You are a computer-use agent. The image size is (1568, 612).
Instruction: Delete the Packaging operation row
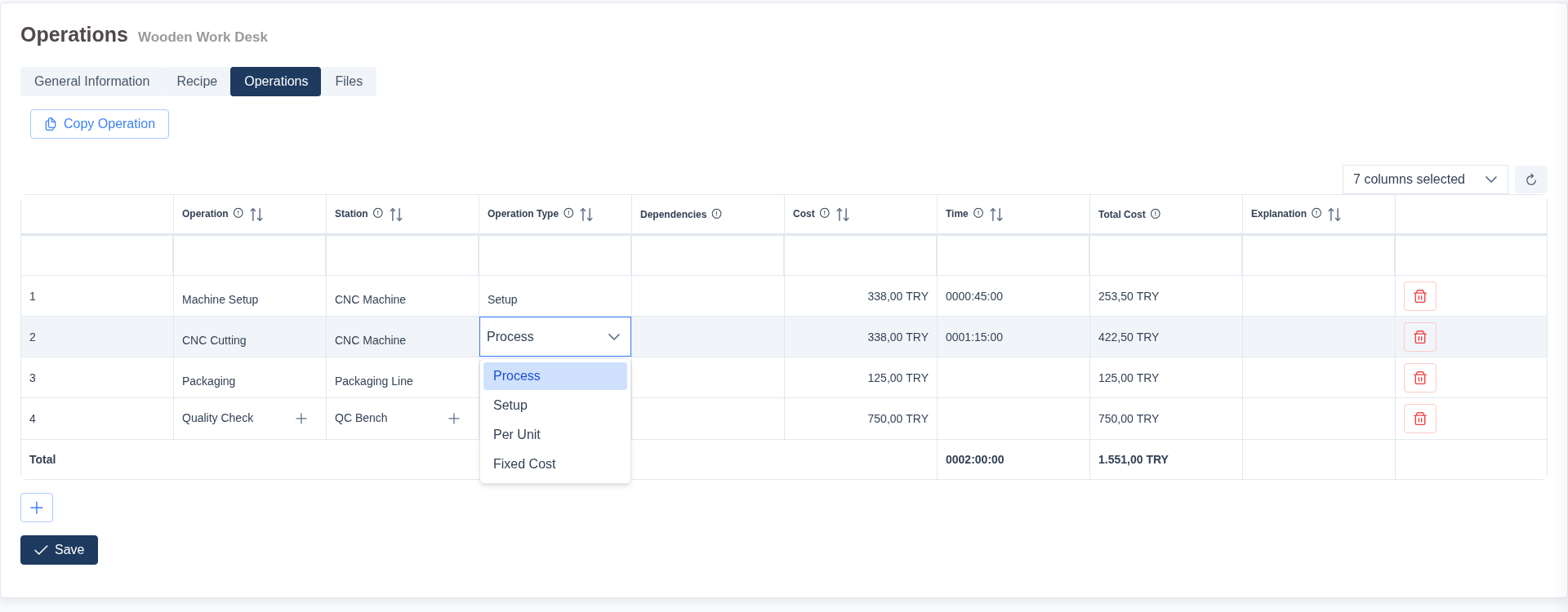(1419, 378)
